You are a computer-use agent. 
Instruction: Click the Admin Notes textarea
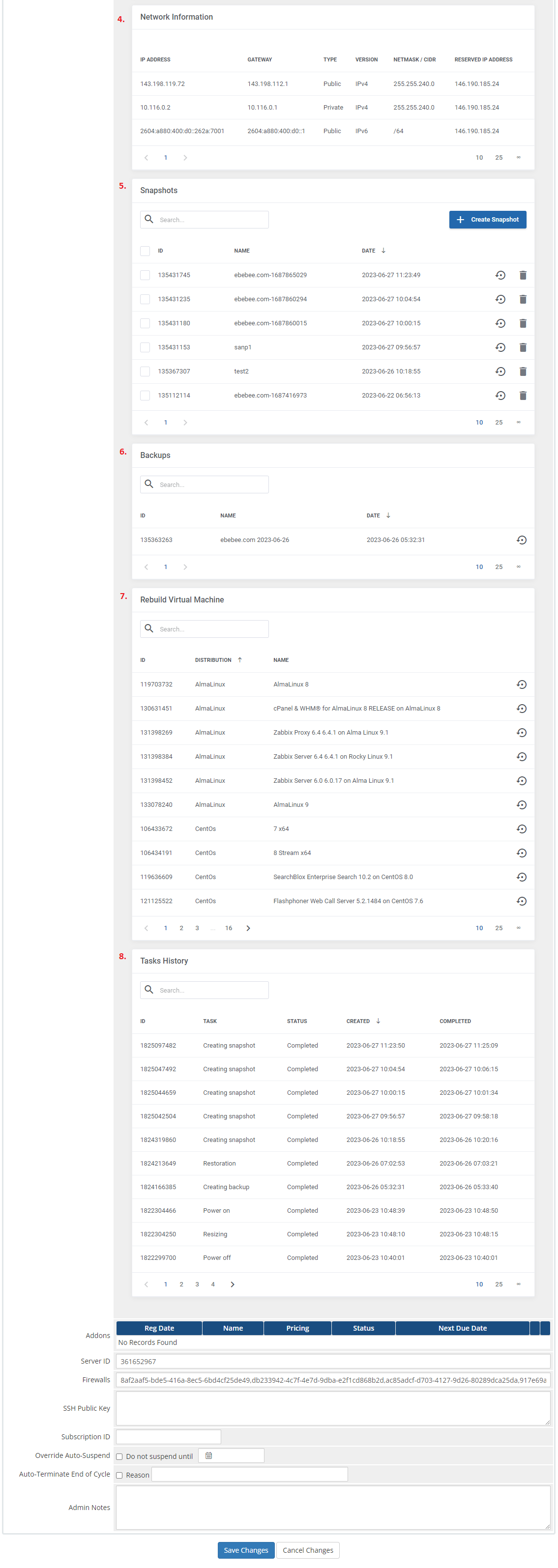click(333, 1507)
